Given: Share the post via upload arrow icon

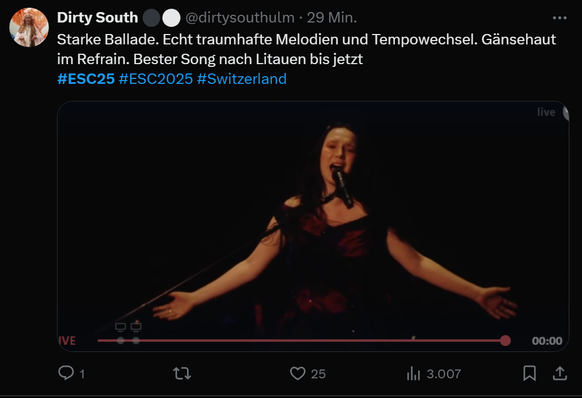Looking at the screenshot, I should [x=560, y=373].
